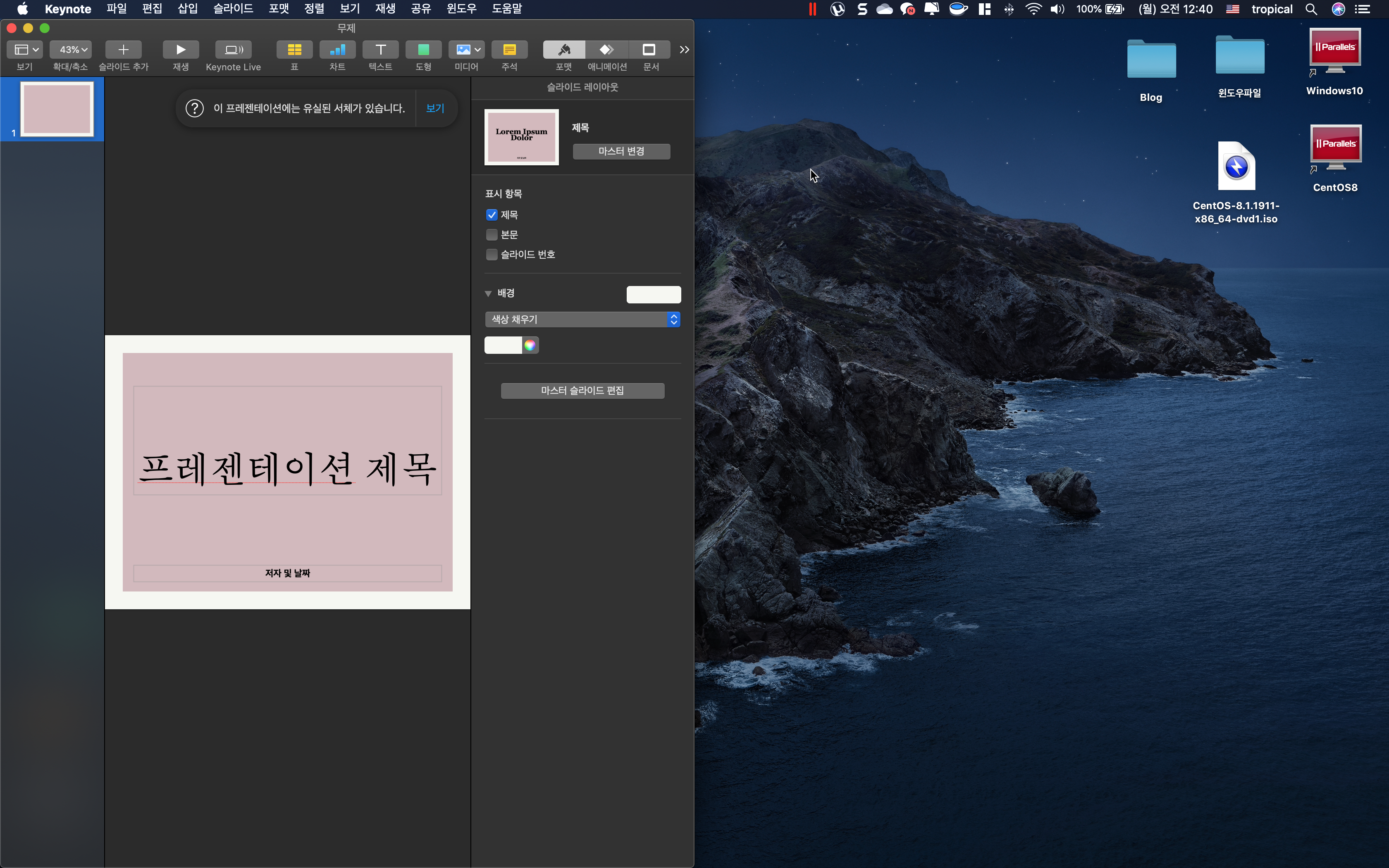The height and width of the screenshot is (868, 1389).
Task: Open the Shape (도형) toolbar icon
Action: click(x=423, y=50)
